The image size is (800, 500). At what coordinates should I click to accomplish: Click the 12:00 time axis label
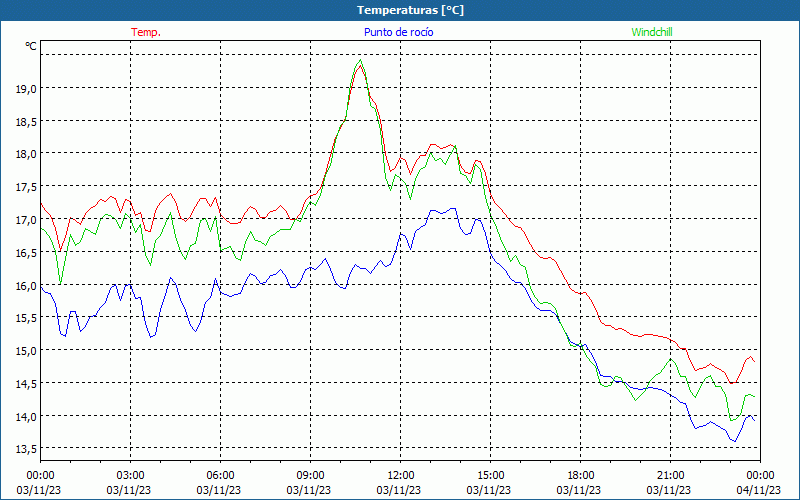[x=401, y=476]
